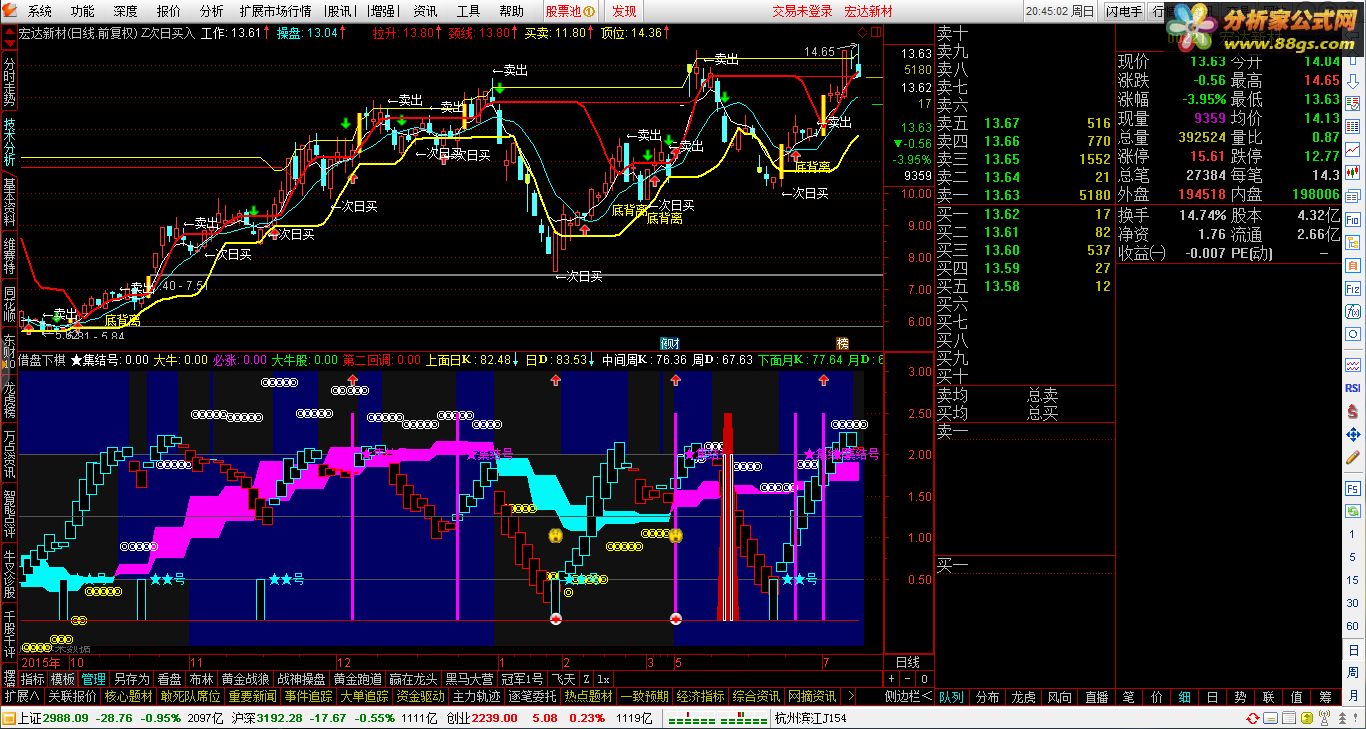1366x729 pixels.
Task: Select the 管理 tab
Action: coord(94,679)
